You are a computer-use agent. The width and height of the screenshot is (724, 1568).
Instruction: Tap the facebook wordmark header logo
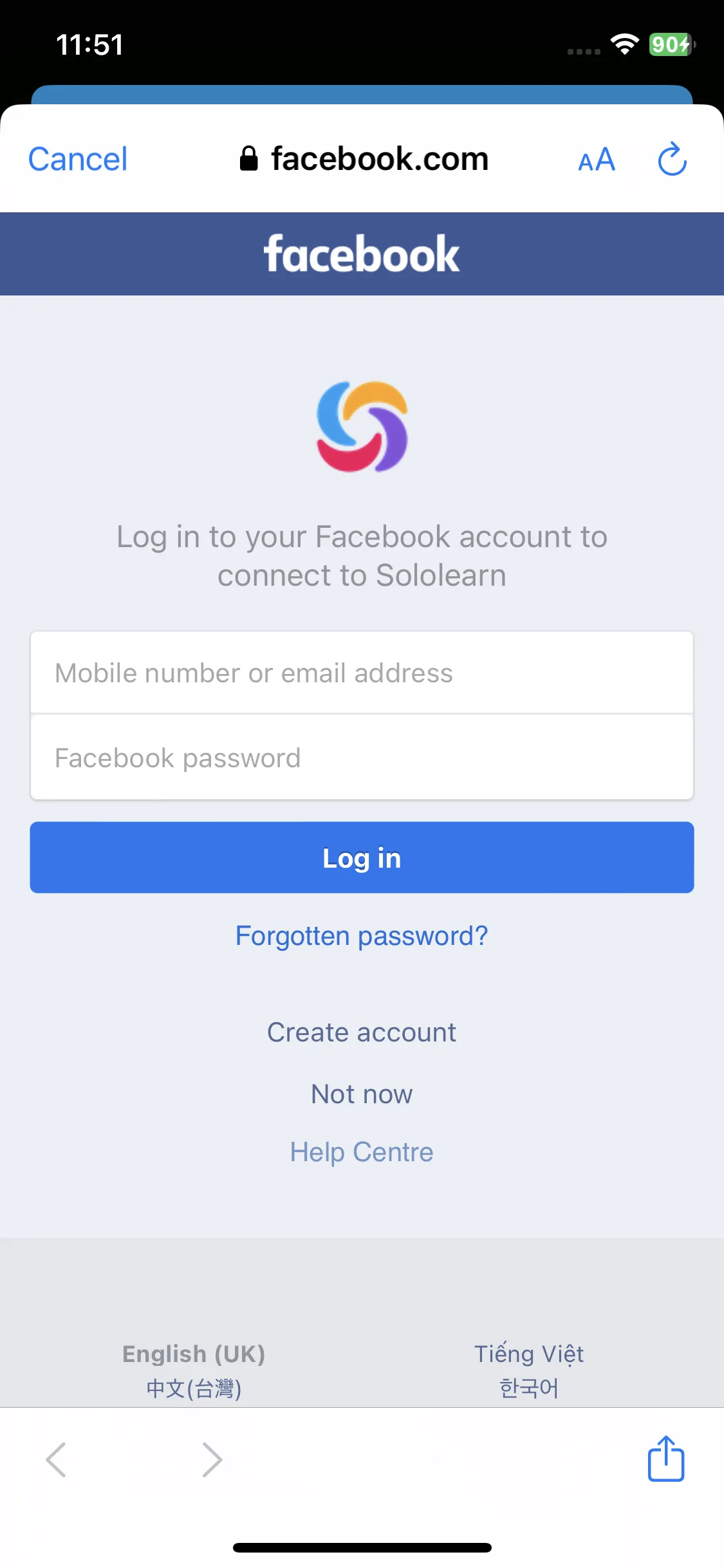pyautogui.click(x=362, y=254)
